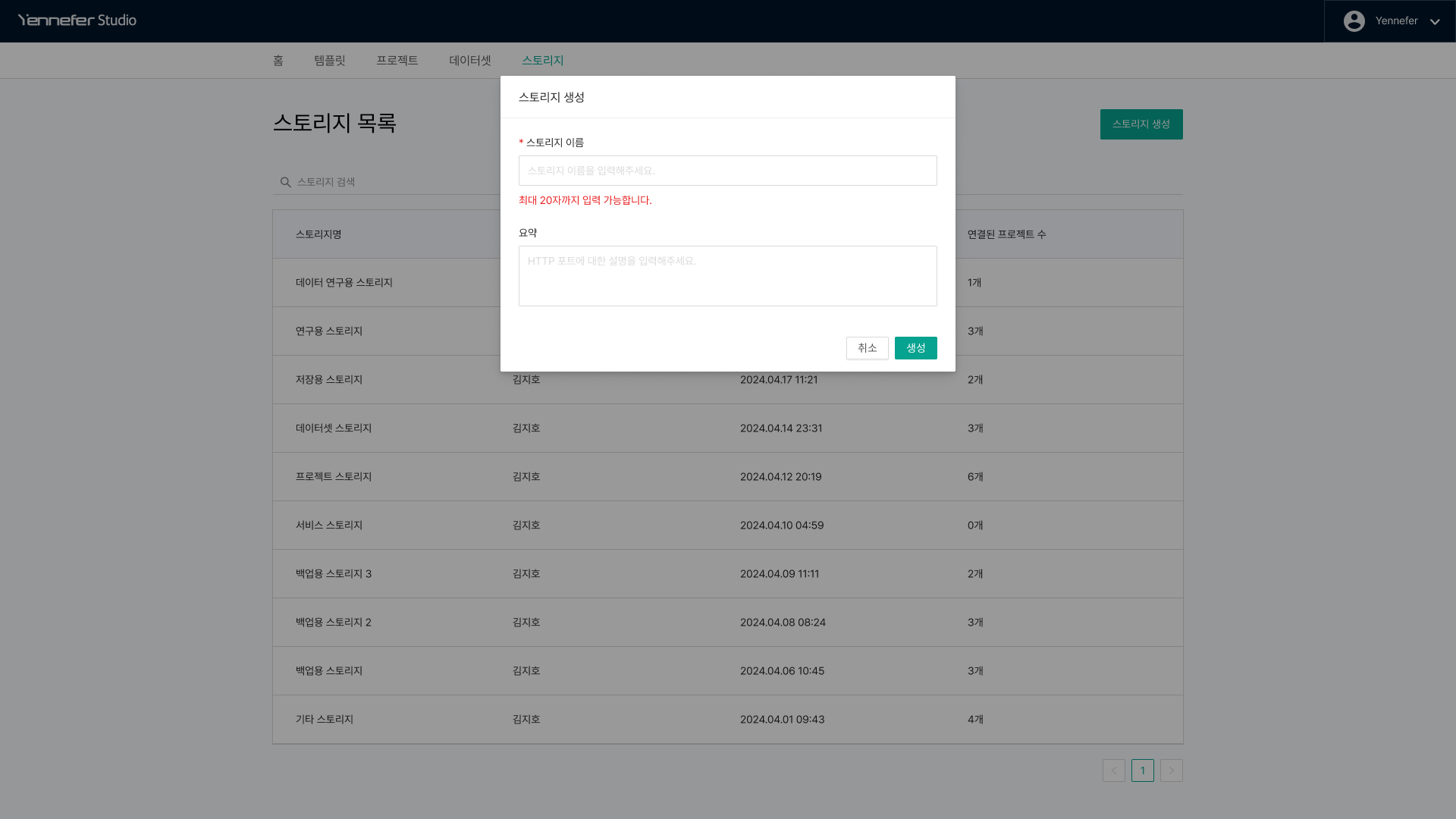Go to previous page arrow
The height and width of the screenshot is (819, 1456).
pyautogui.click(x=1113, y=770)
